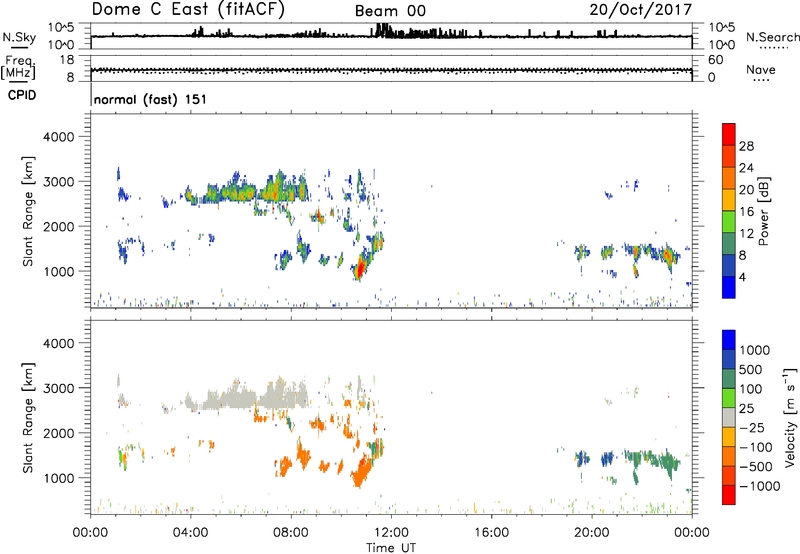Click the 'N.Search' legend label
The width and height of the screenshot is (800, 554).
click(772, 37)
